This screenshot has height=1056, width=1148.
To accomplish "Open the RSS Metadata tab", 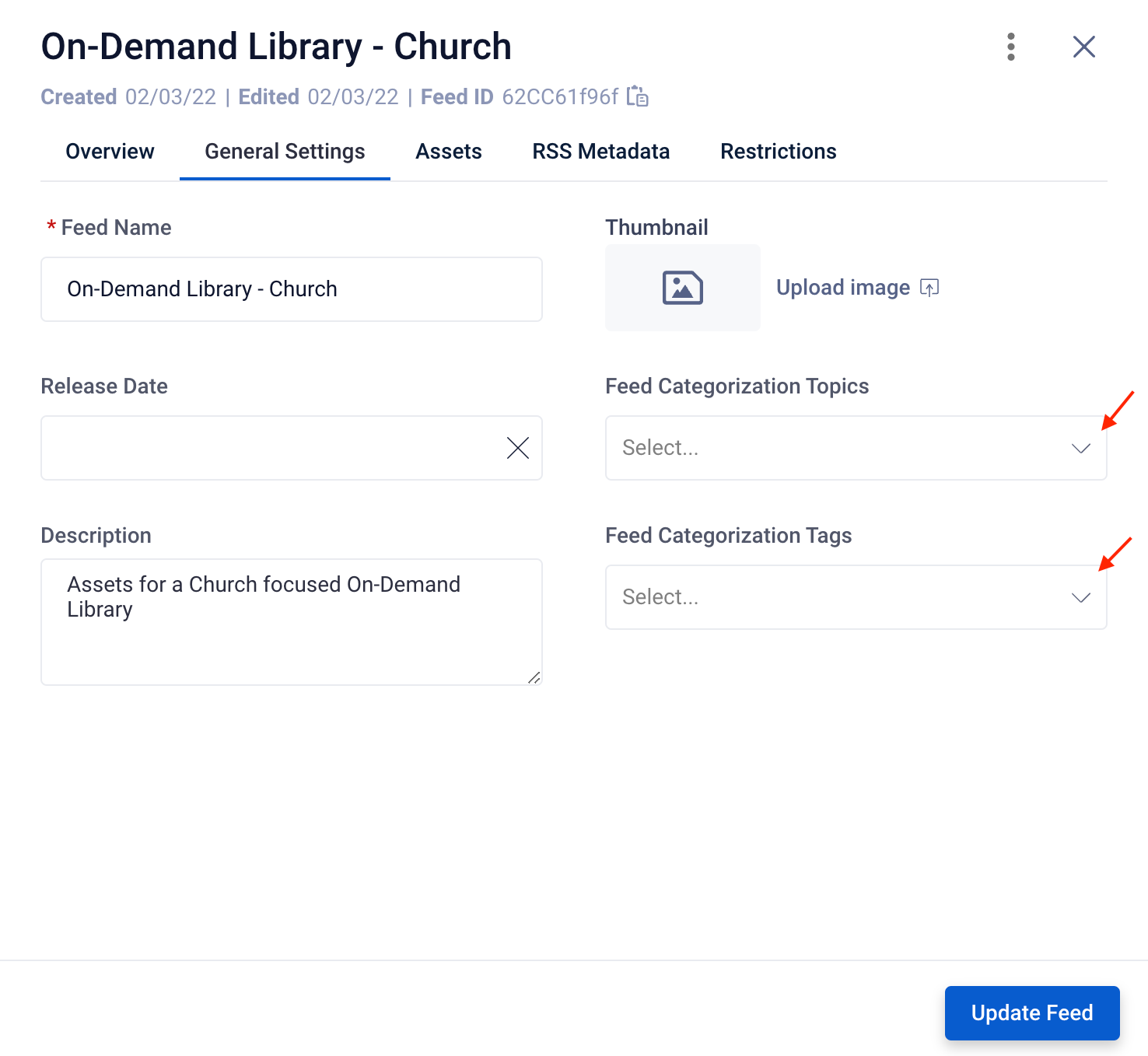I will [600, 152].
